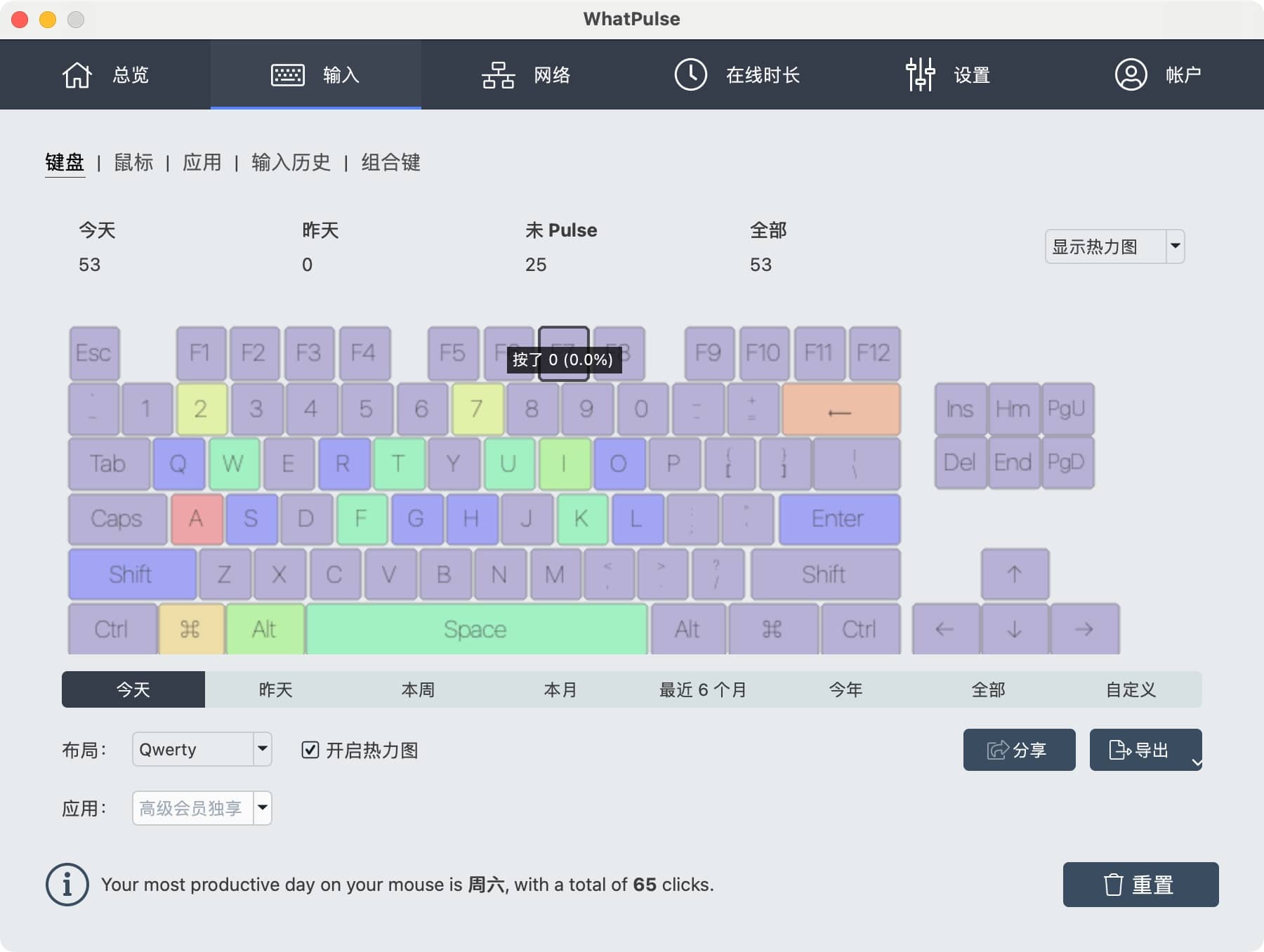Click the green Space key
Viewport: 1264px width, 952px height.
476,629
